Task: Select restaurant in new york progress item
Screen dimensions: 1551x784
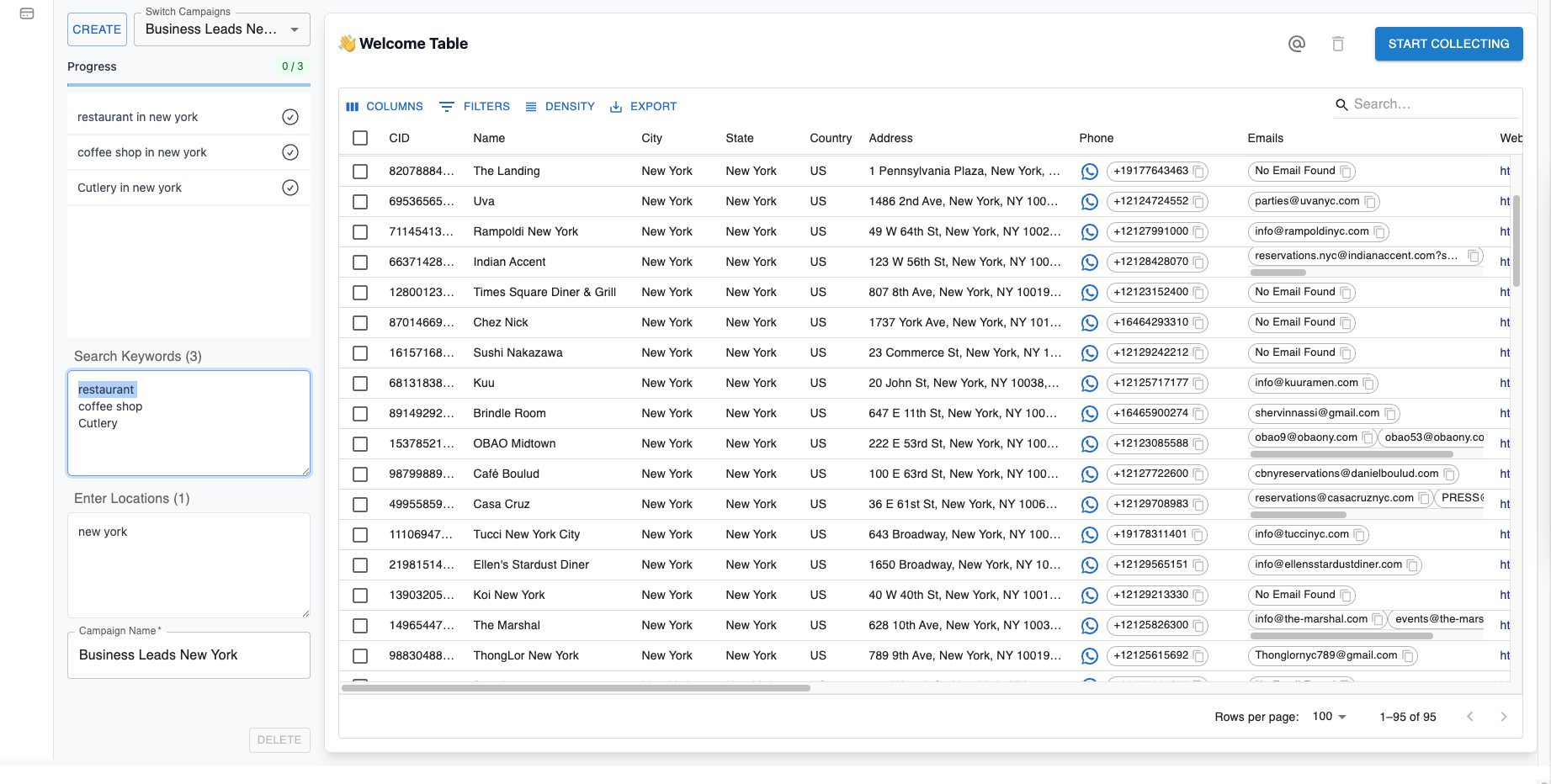Action: click(189, 117)
